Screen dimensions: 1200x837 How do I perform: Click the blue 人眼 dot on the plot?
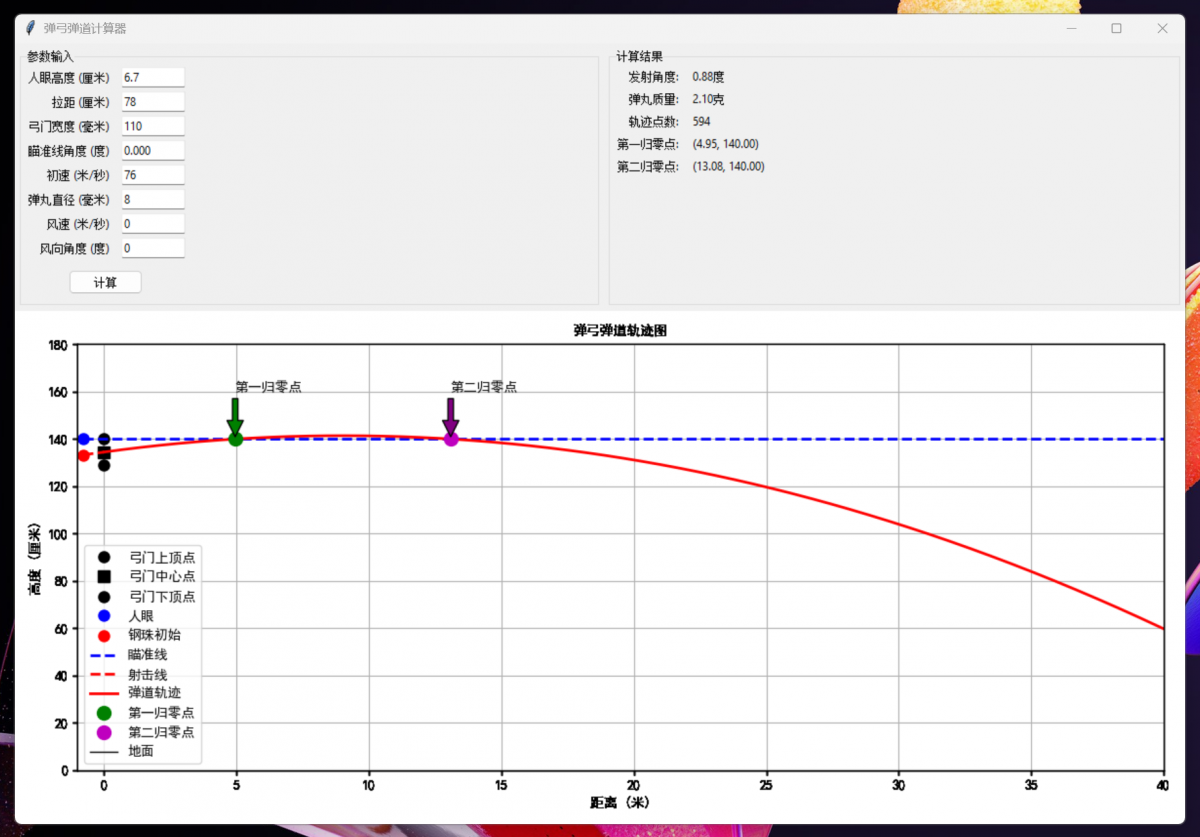[84, 439]
